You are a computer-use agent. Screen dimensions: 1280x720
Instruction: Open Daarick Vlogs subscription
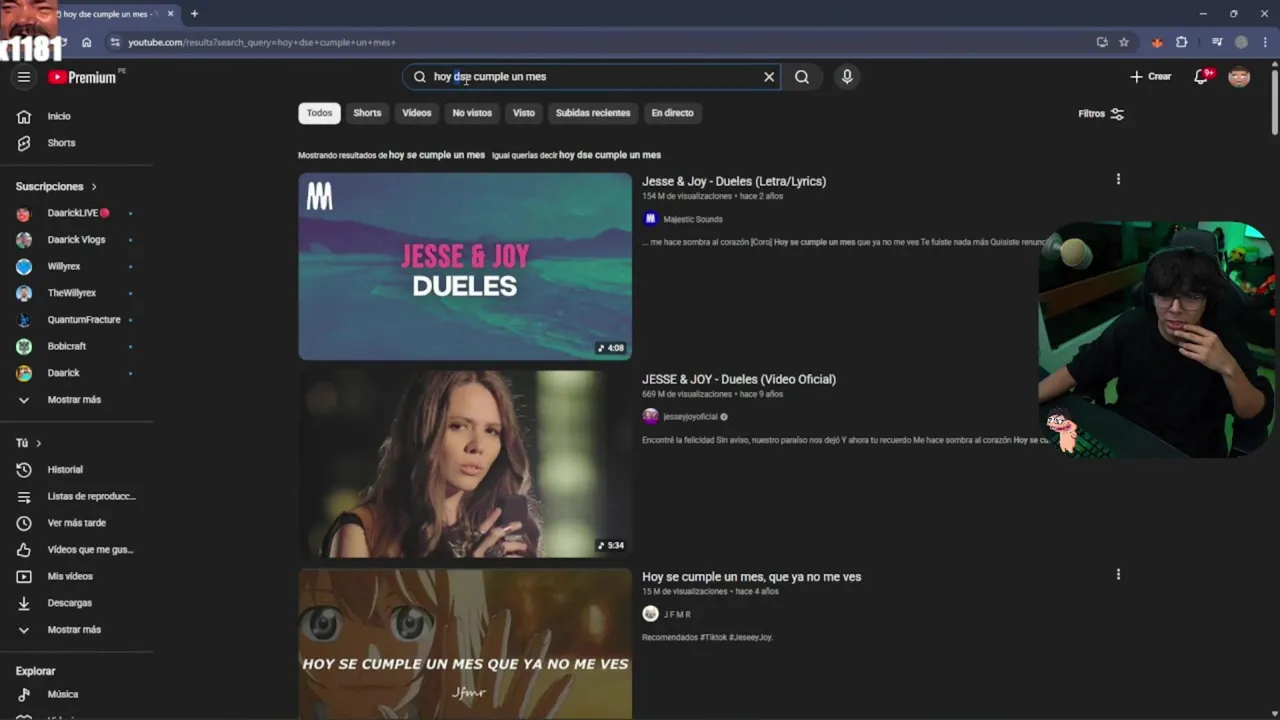(x=76, y=240)
